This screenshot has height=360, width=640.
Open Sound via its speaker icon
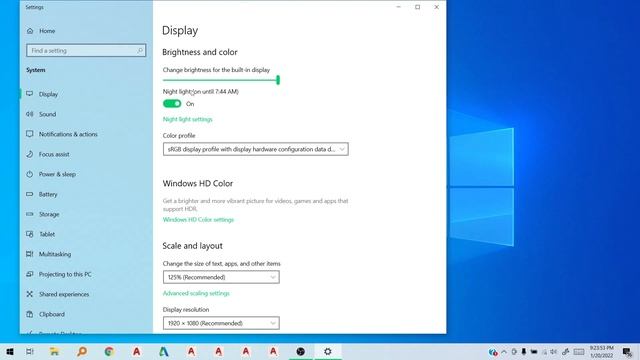(x=30, y=114)
